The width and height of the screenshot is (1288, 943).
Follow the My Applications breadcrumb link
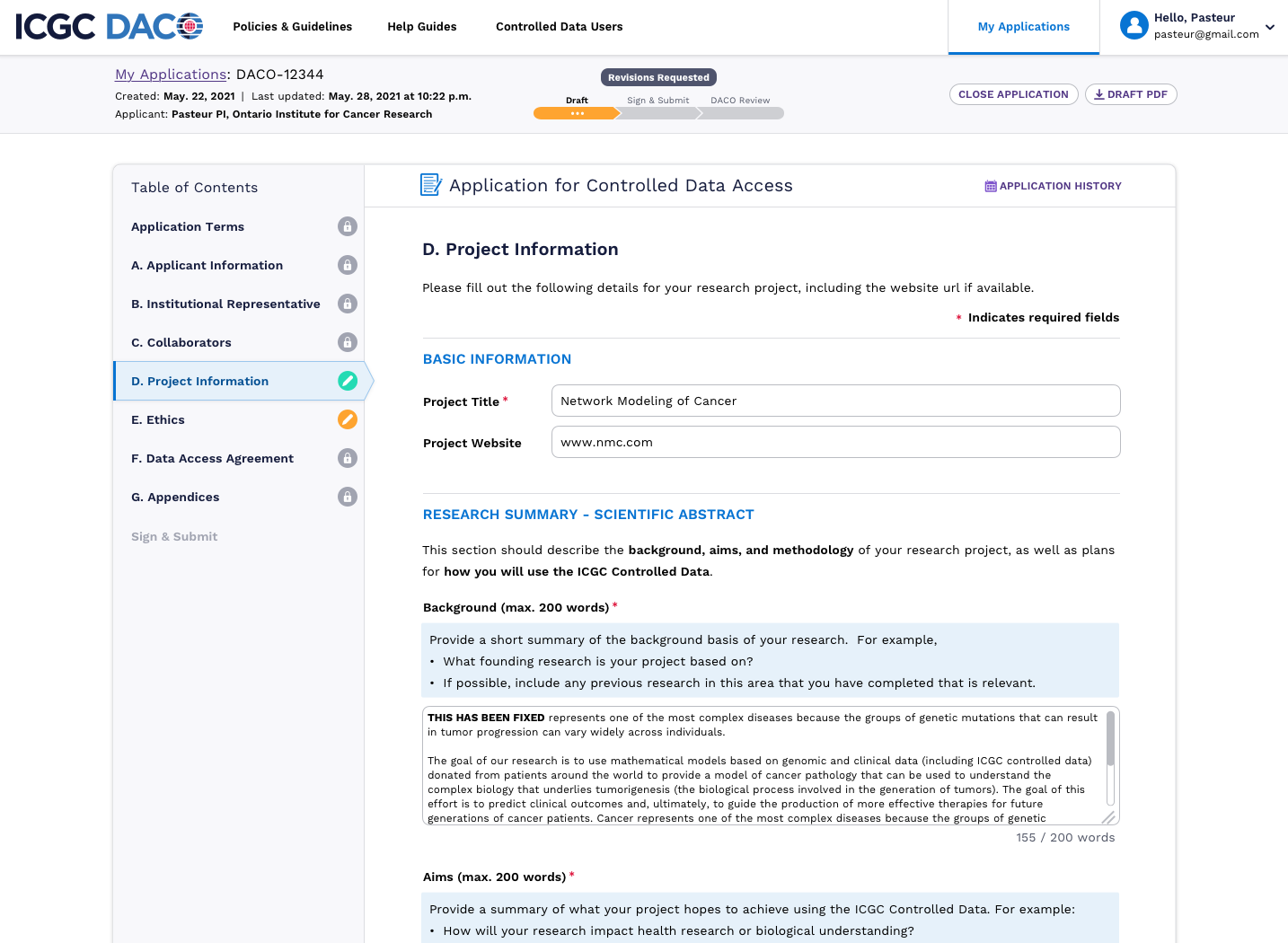[x=171, y=75]
